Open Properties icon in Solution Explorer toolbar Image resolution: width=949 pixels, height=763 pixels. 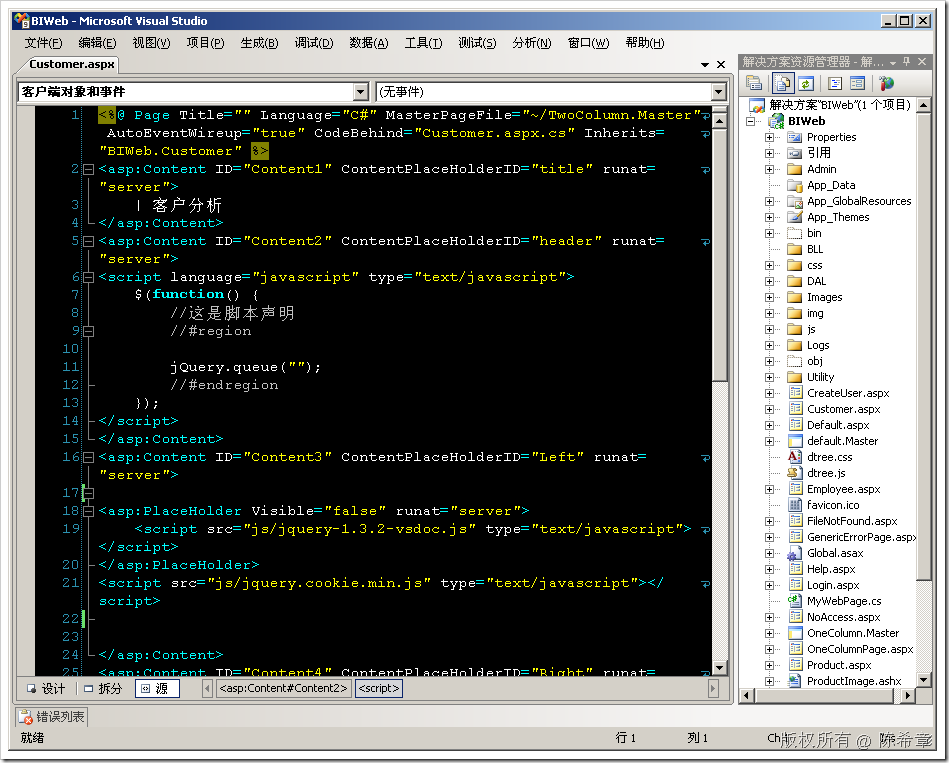coord(754,83)
